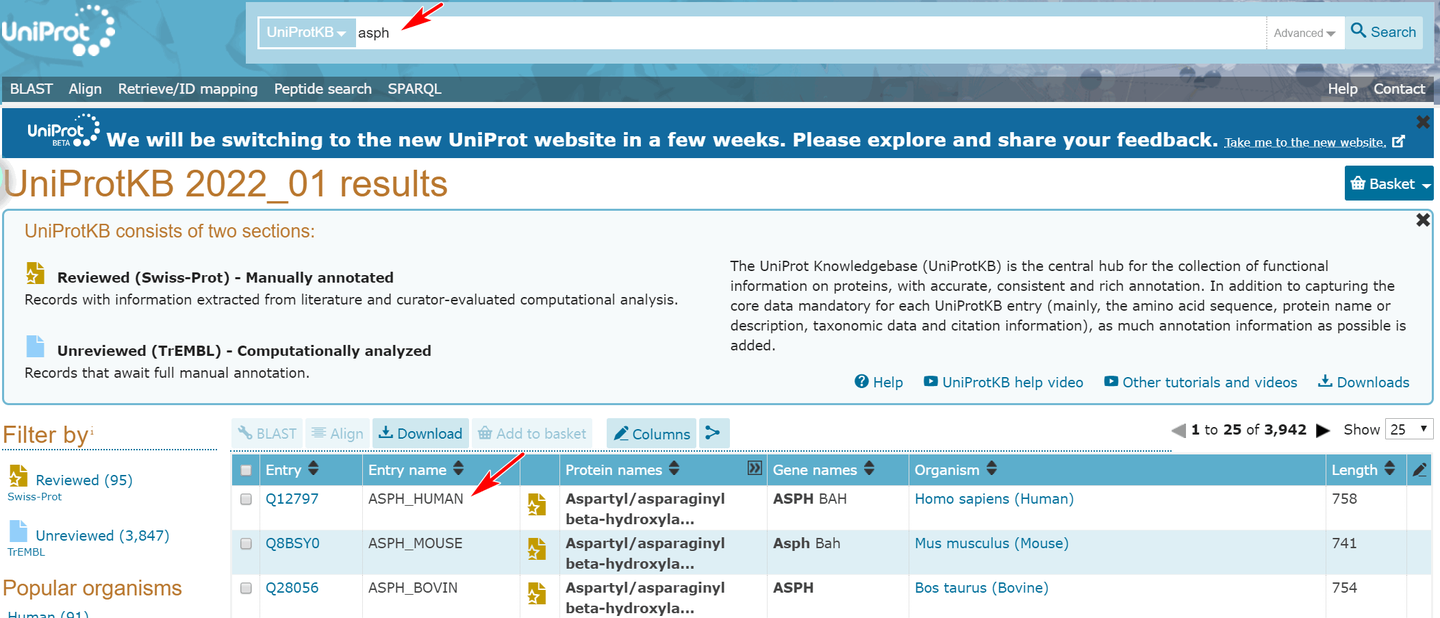
Task: Tick the checkbox for Q12797
Action: [x=246, y=499]
